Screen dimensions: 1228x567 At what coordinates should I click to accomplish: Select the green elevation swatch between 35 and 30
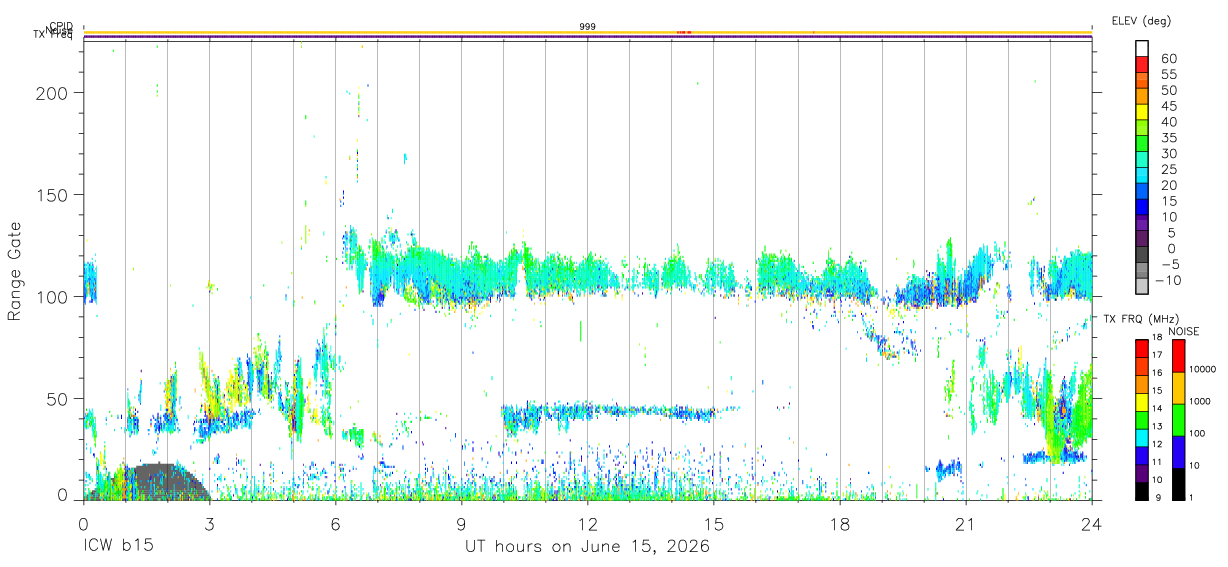(x=1142, y=144)
